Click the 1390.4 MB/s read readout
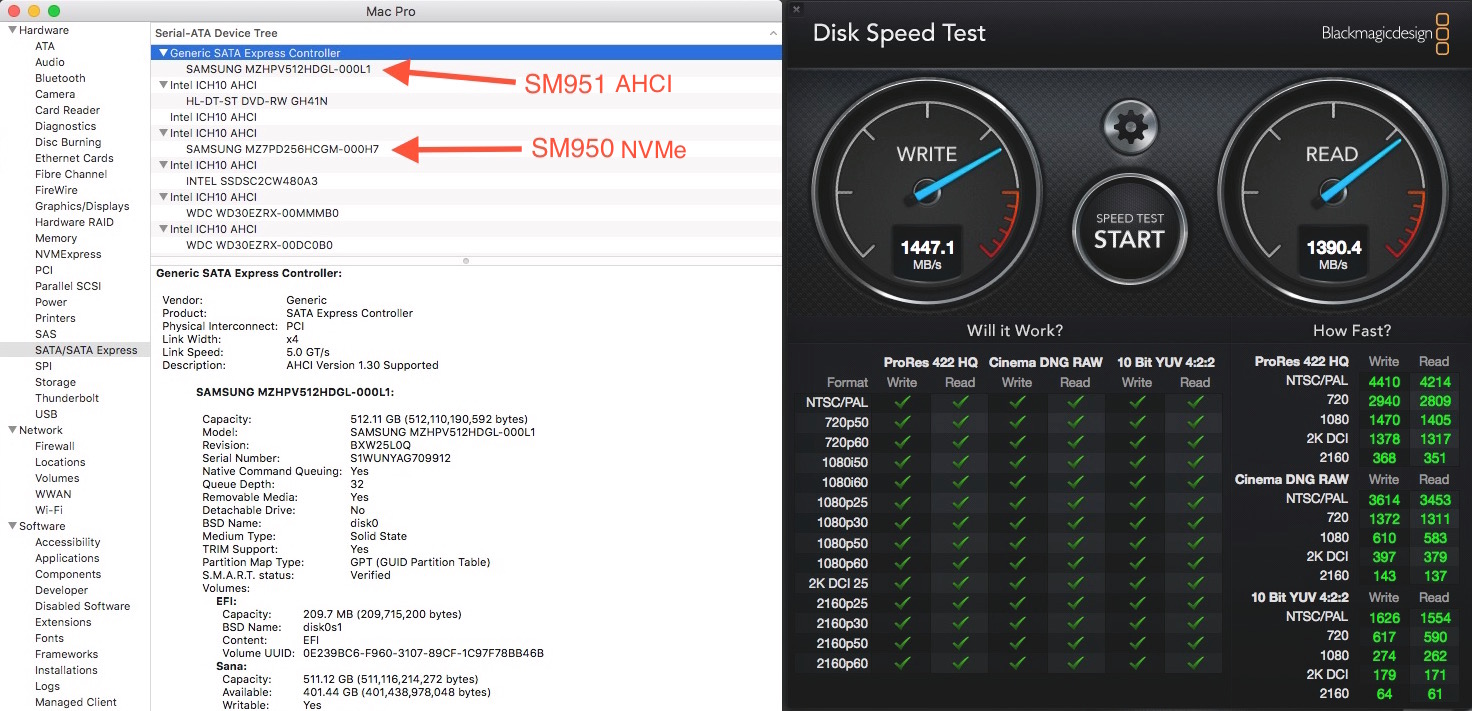 (x=1333, y=254)
